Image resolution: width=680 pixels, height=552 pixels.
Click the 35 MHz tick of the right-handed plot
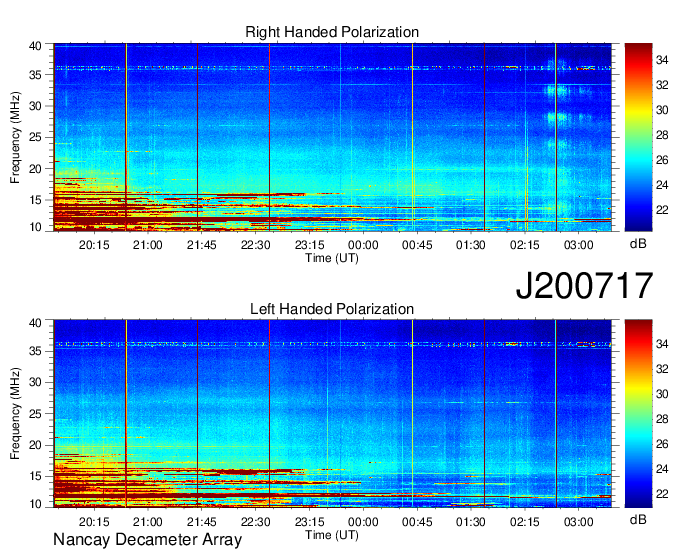35,75
